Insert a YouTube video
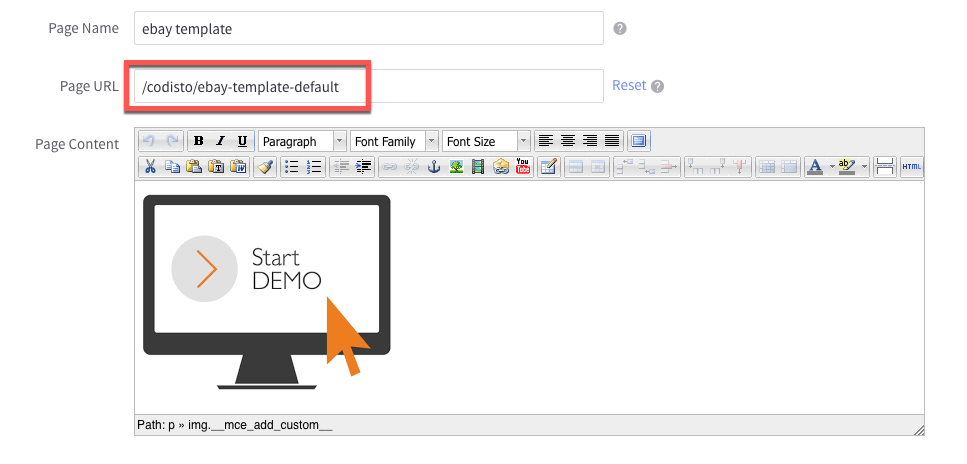 pos(523,167)
